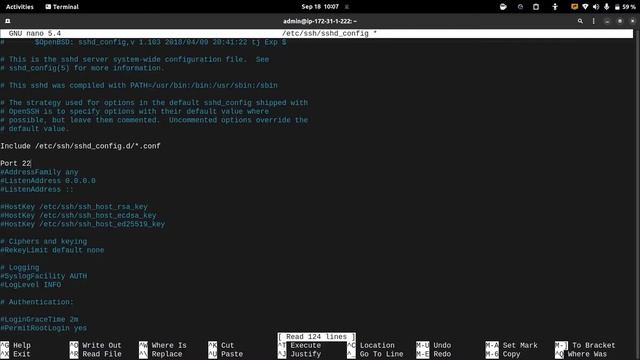Viewport: 640px width, 360px height.
Task: Click the '#PermitRootLogin yes' line
Action: pyautogui.click(x=44, y=328)
